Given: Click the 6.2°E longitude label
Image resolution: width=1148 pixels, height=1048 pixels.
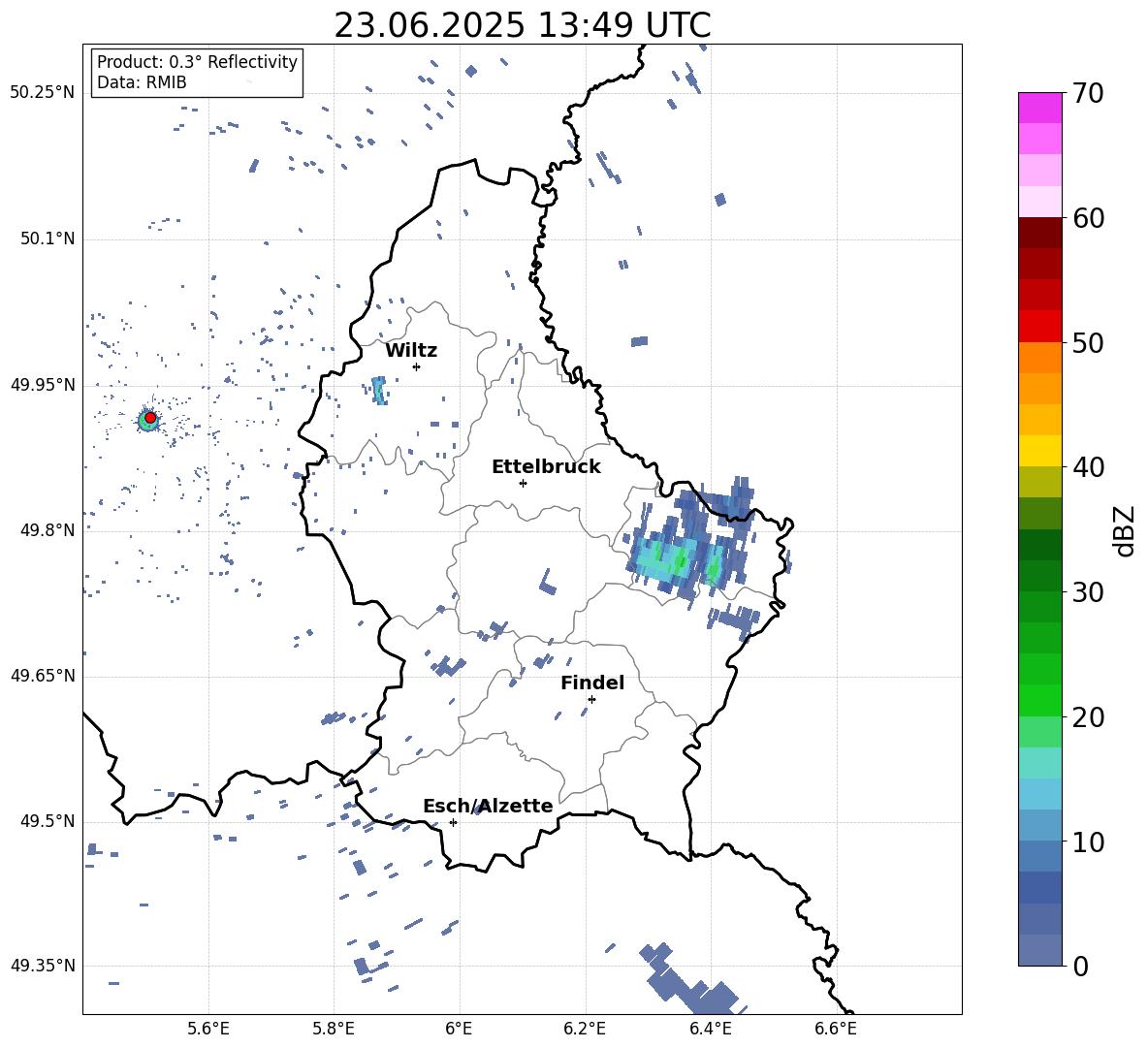Looking at the screenshot, I should (x=585, y=1029).
